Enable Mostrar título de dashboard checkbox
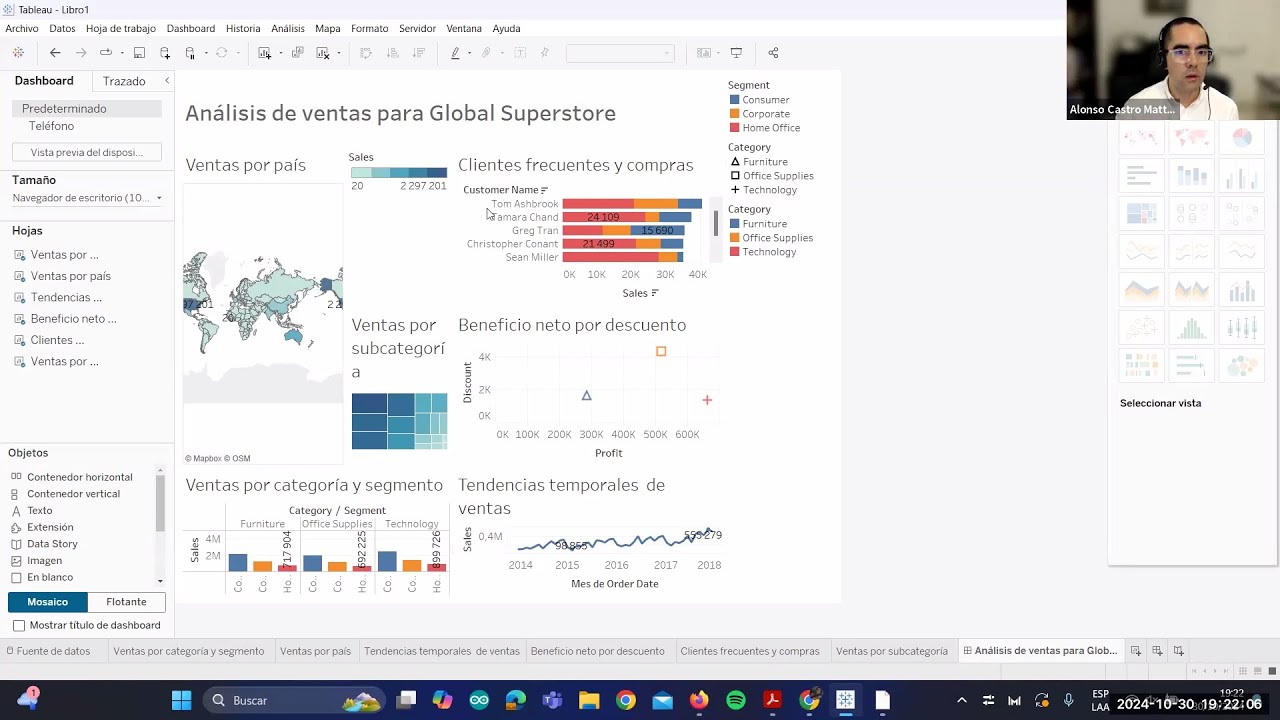Screen dimensions: 1280x720 19,625
